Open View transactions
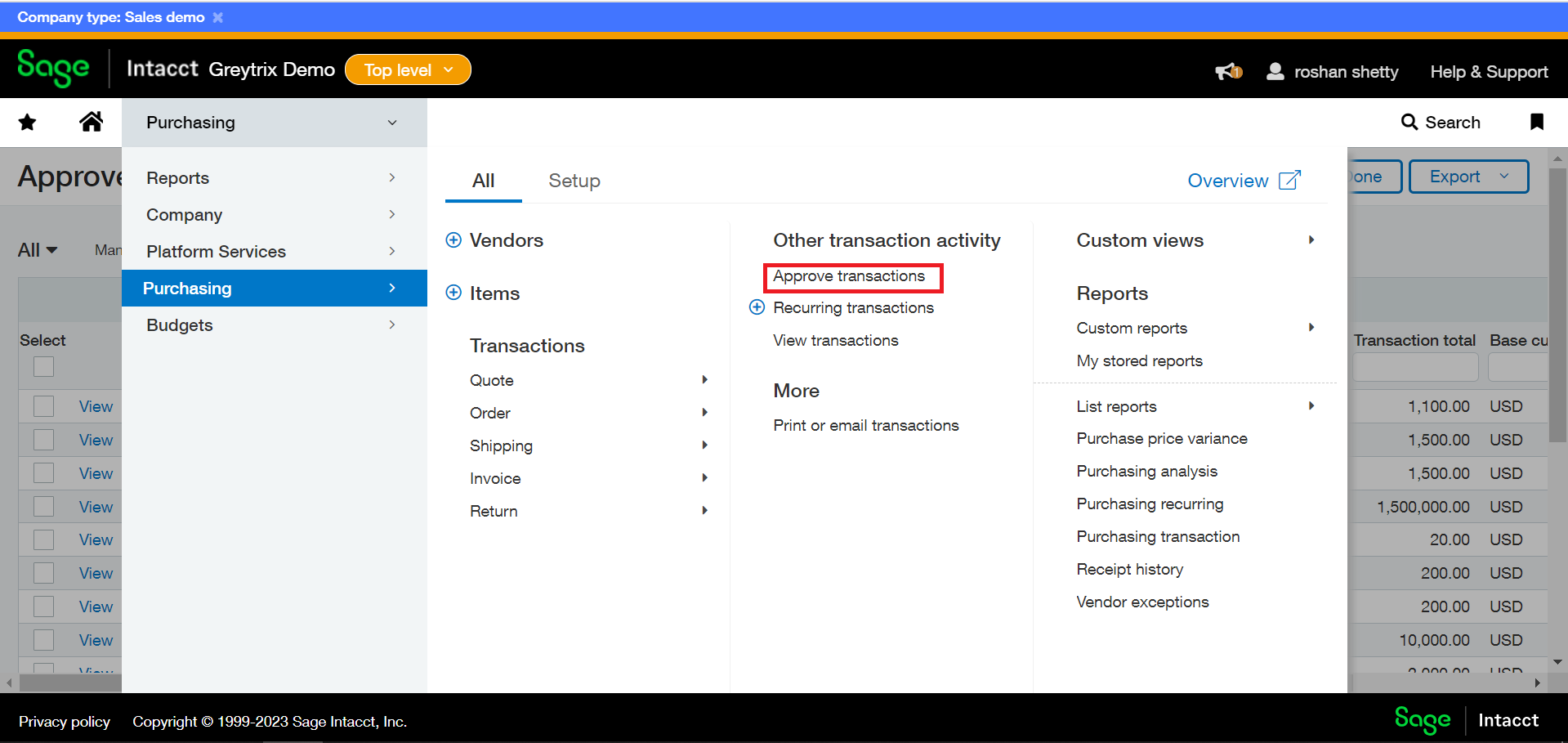 [836, 340]
